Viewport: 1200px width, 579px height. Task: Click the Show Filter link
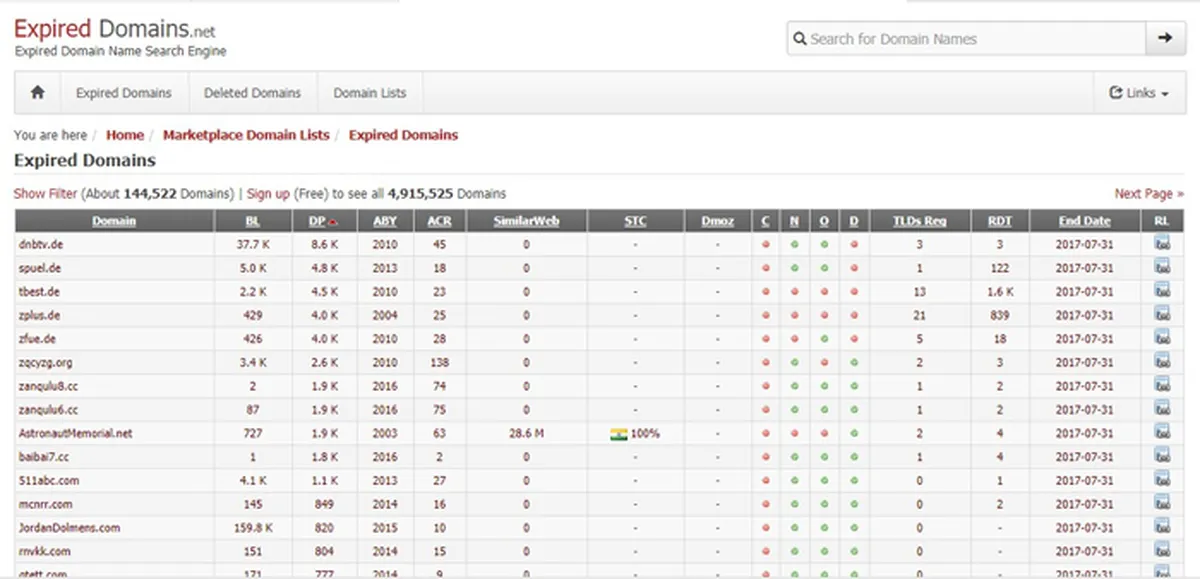45,194
